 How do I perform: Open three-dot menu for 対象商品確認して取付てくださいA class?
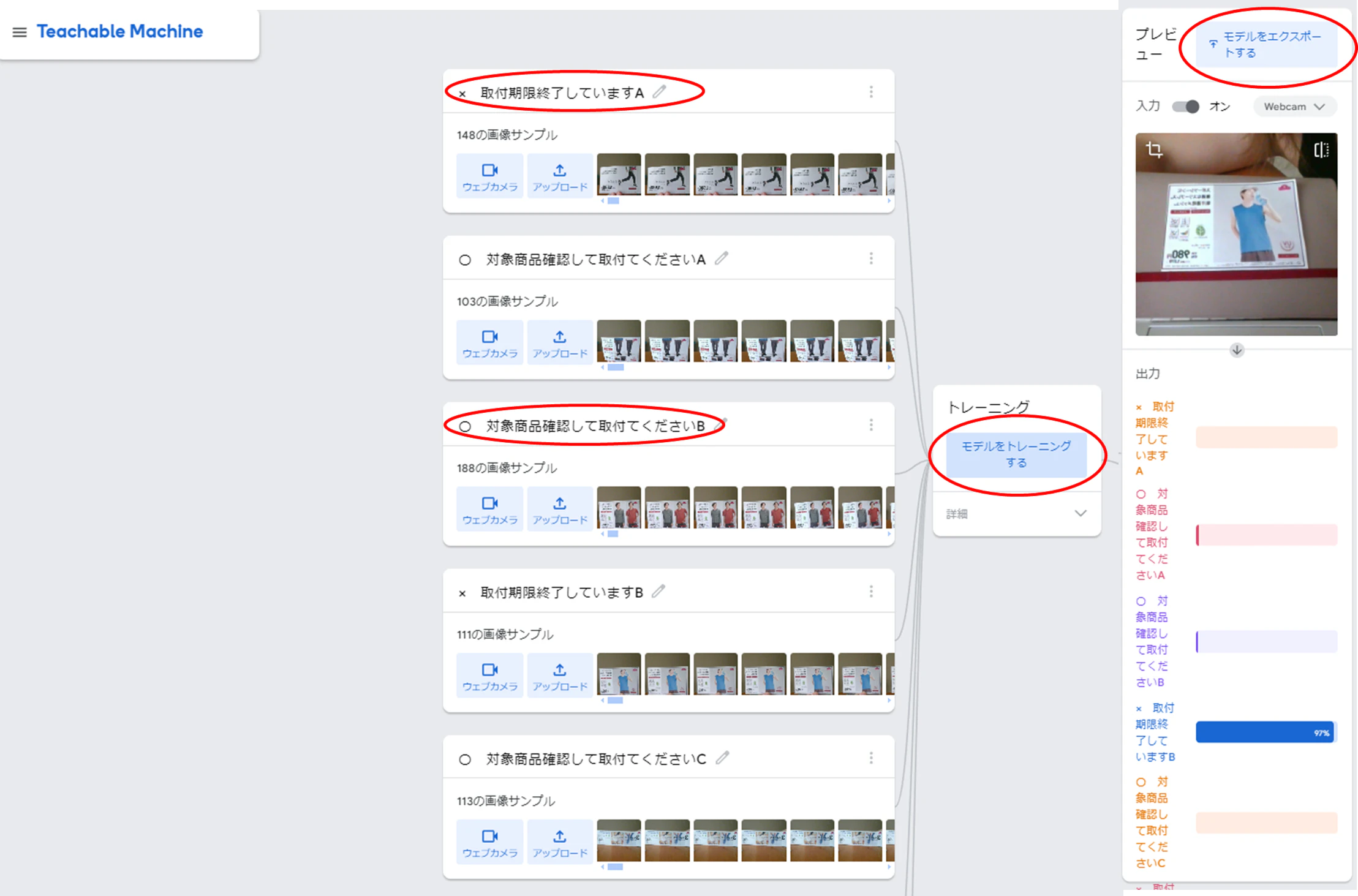871,258
